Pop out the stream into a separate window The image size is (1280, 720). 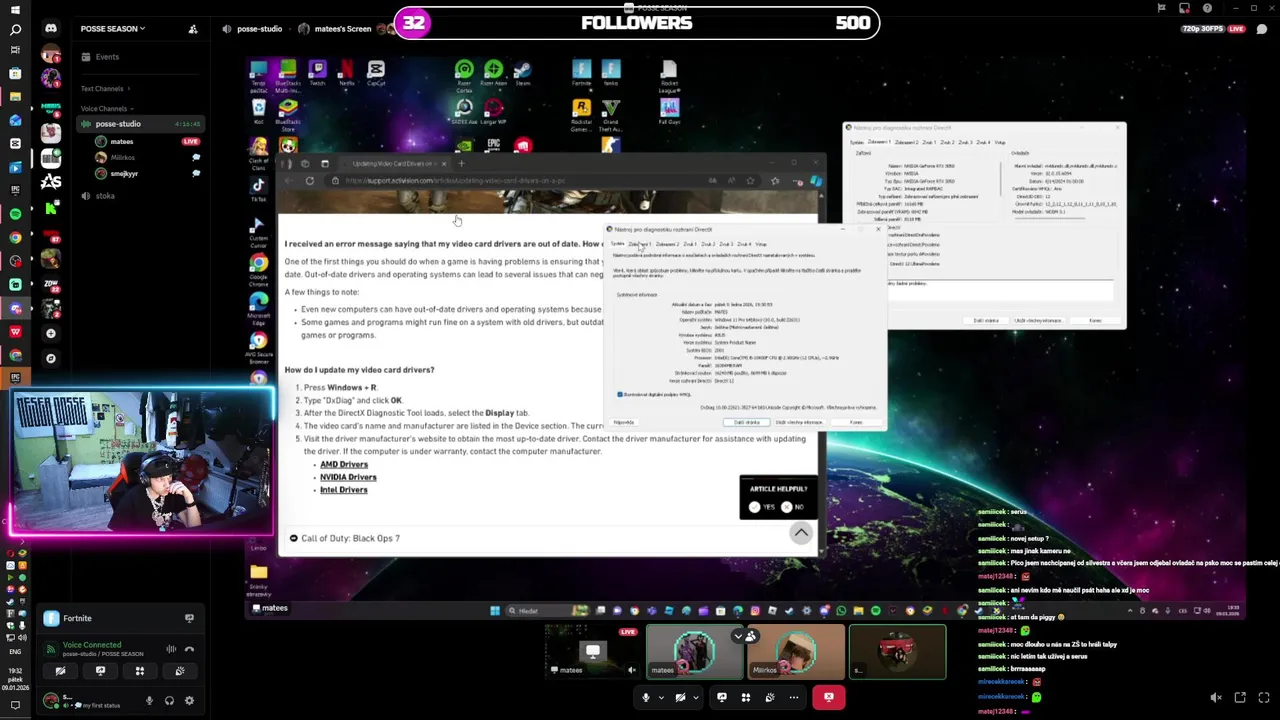click(x=1240, y=698)
